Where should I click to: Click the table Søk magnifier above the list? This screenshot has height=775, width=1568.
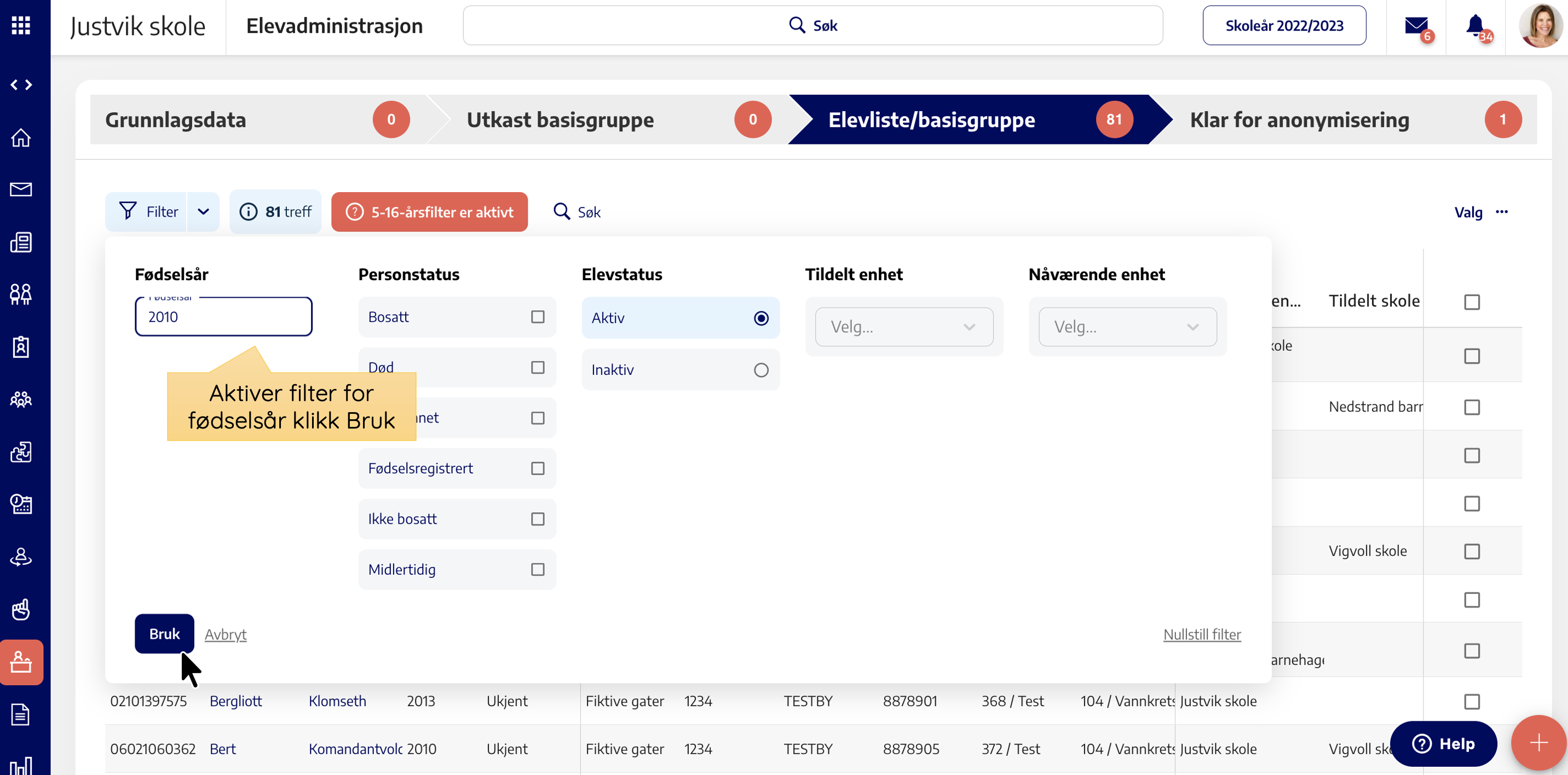pyautogui.click(x=577, y=212)
